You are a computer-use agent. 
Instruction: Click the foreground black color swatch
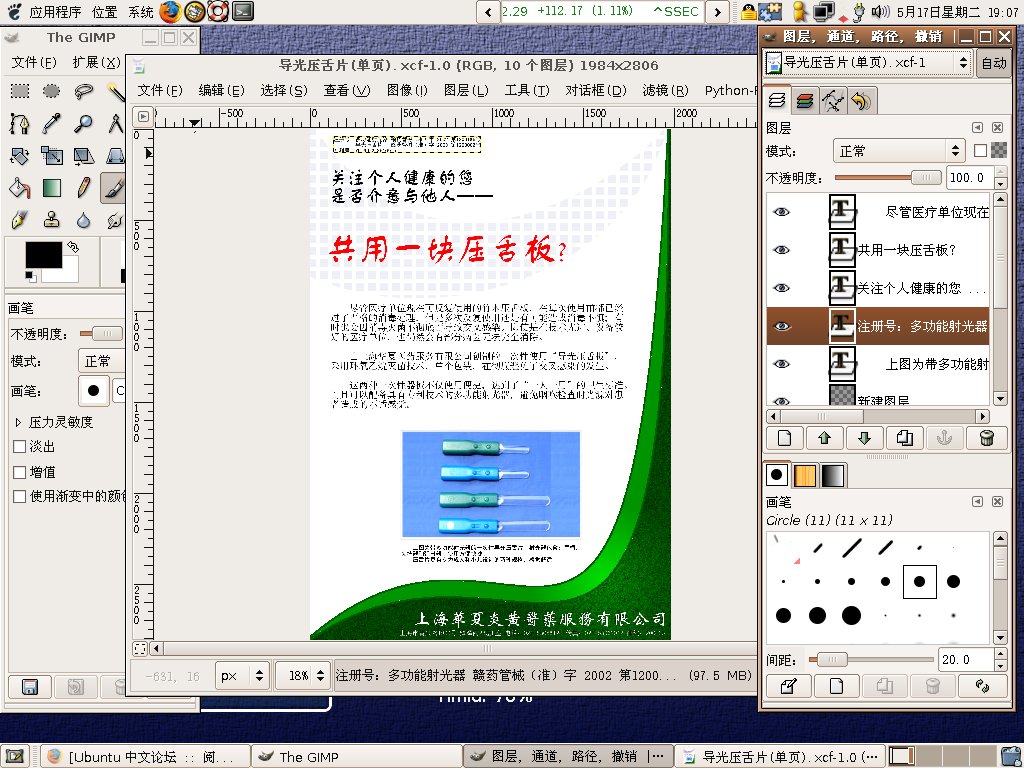click(44, 255)
